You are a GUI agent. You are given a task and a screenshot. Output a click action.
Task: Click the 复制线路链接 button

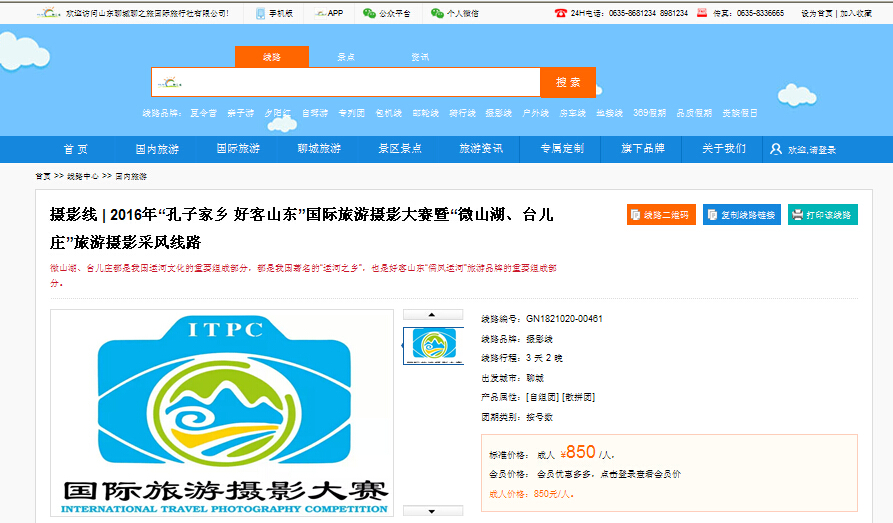[x=741, y=215]
